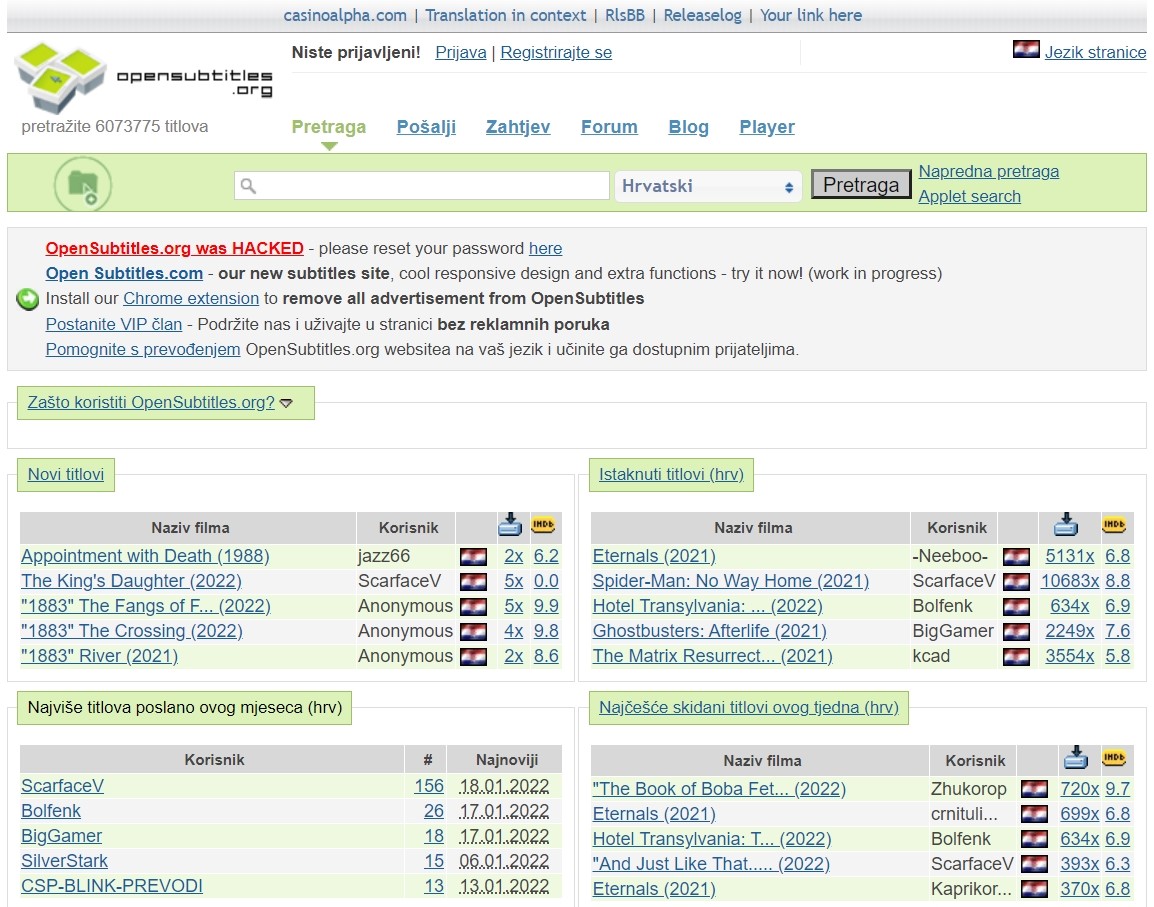Click 10683x download count for Spider-Man
Image resolution: width=1154 pixels, height=907 pixels.
tap(1069, 581)
